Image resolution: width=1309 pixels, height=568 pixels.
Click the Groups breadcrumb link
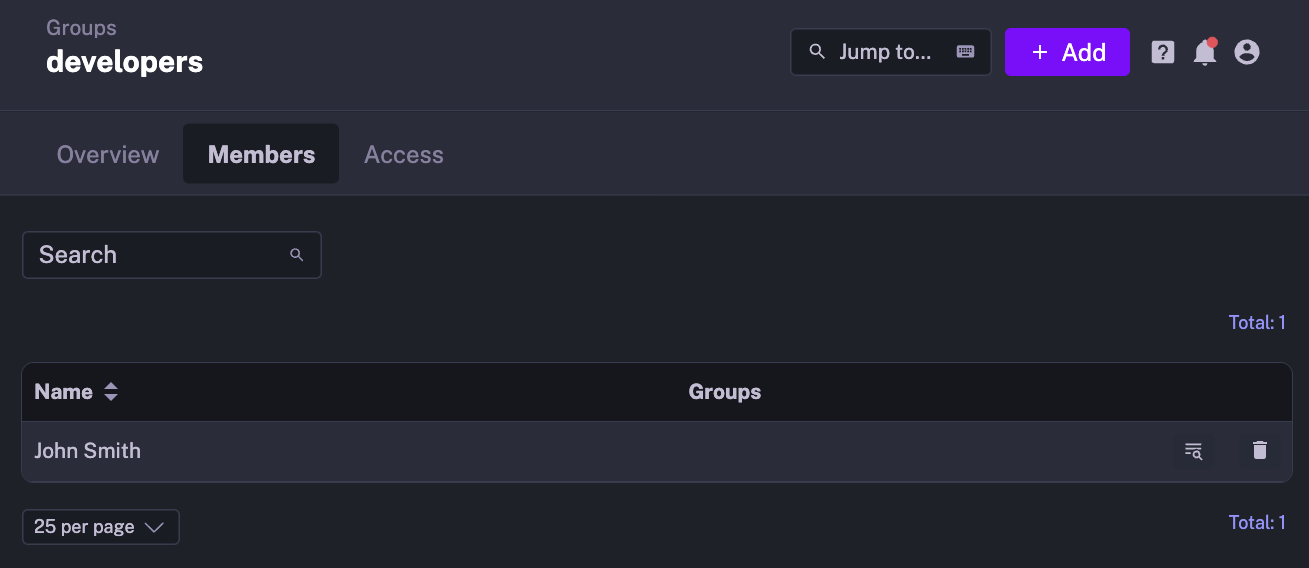tap(81, 28)
